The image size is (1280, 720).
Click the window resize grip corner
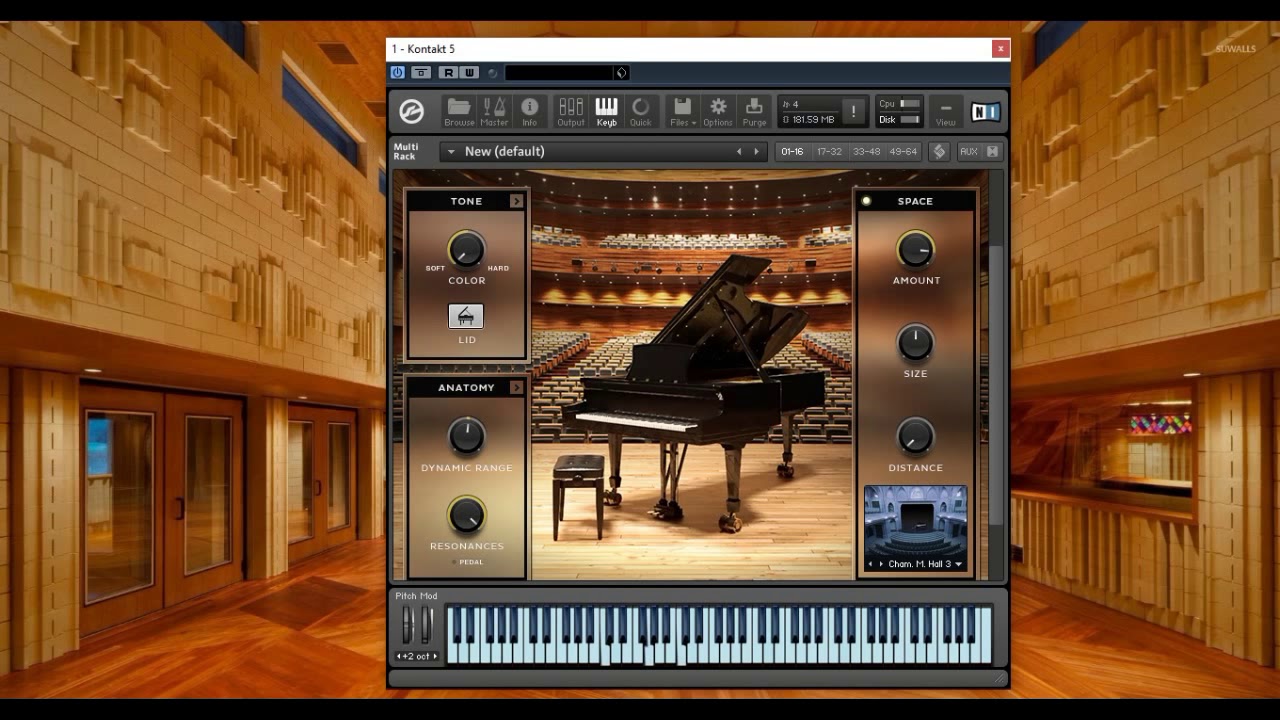coord(1000,678)
